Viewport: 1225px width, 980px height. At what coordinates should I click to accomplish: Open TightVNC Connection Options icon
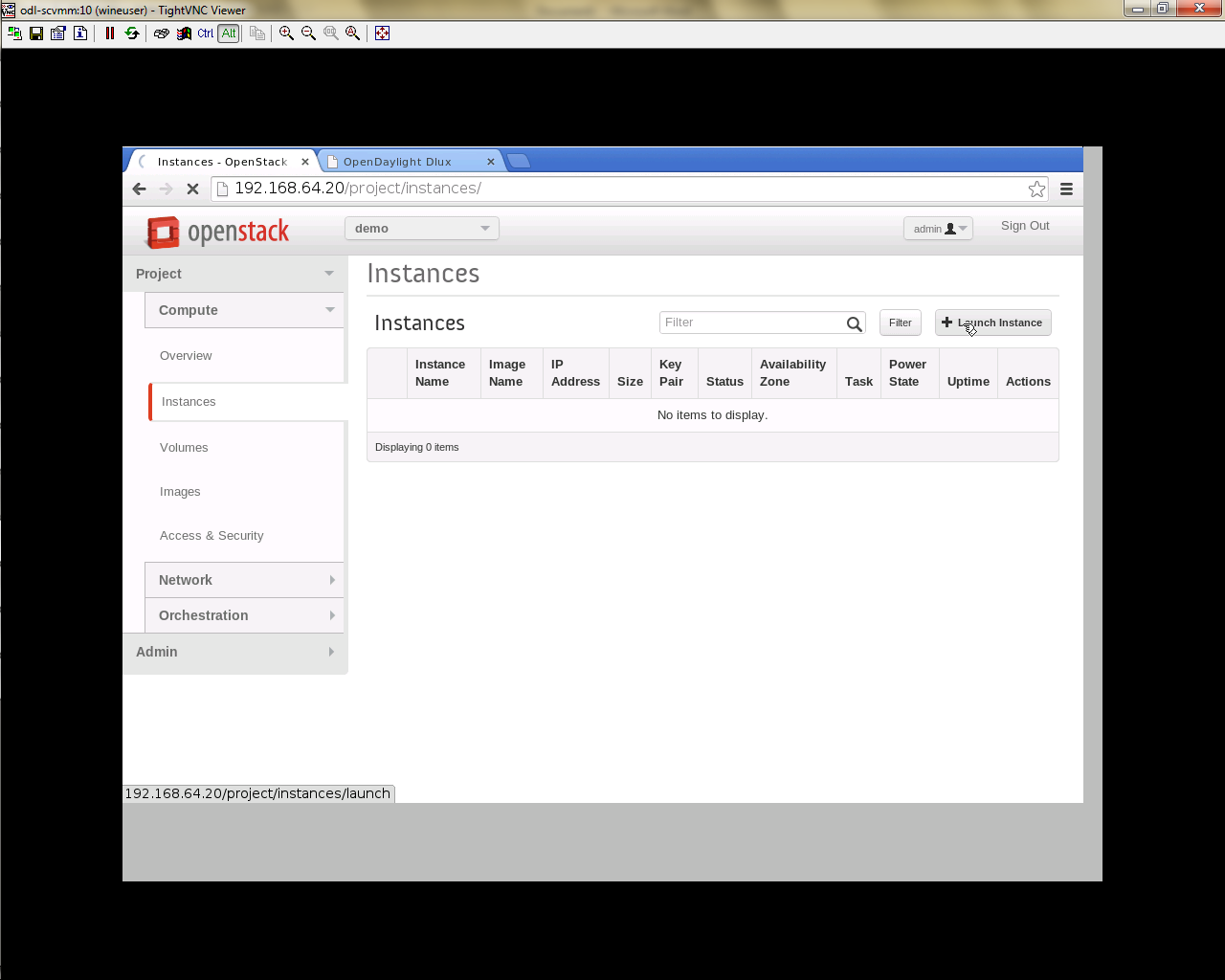58,33
